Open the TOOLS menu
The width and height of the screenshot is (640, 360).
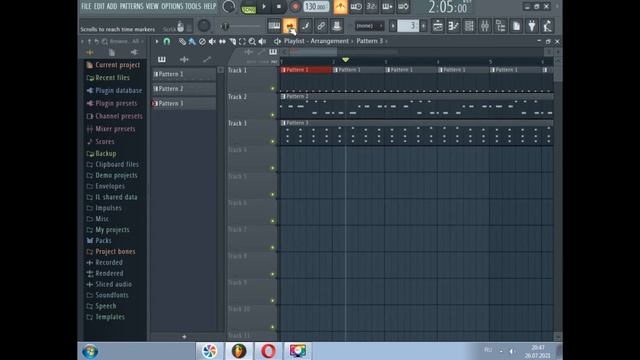point(193,6)
